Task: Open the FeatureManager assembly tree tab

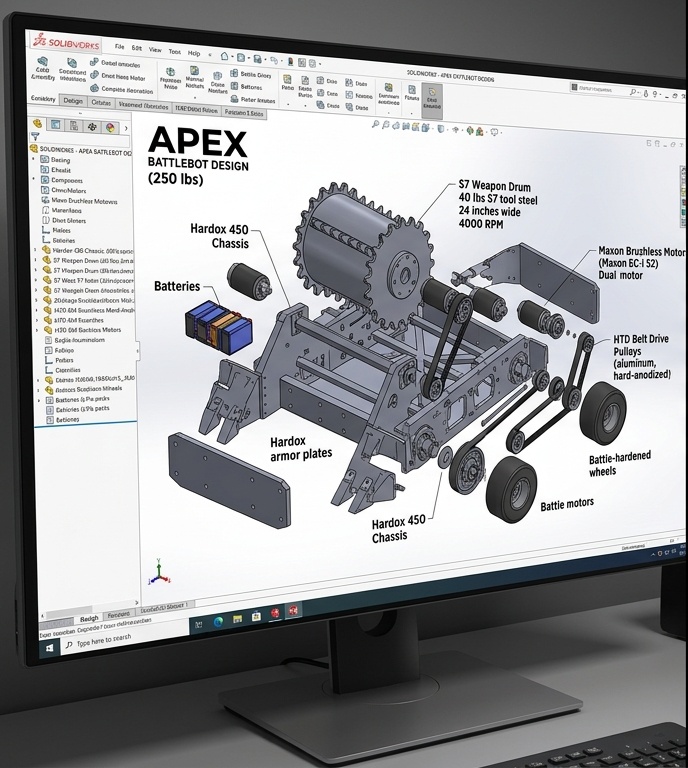Action: click(37, 123)
